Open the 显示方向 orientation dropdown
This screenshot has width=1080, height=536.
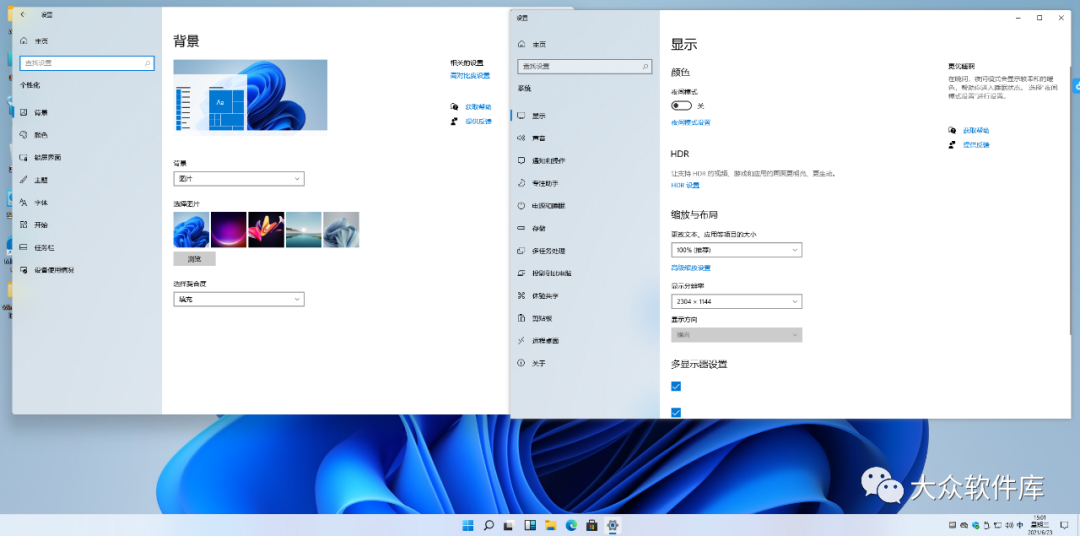tap(736, 335)
